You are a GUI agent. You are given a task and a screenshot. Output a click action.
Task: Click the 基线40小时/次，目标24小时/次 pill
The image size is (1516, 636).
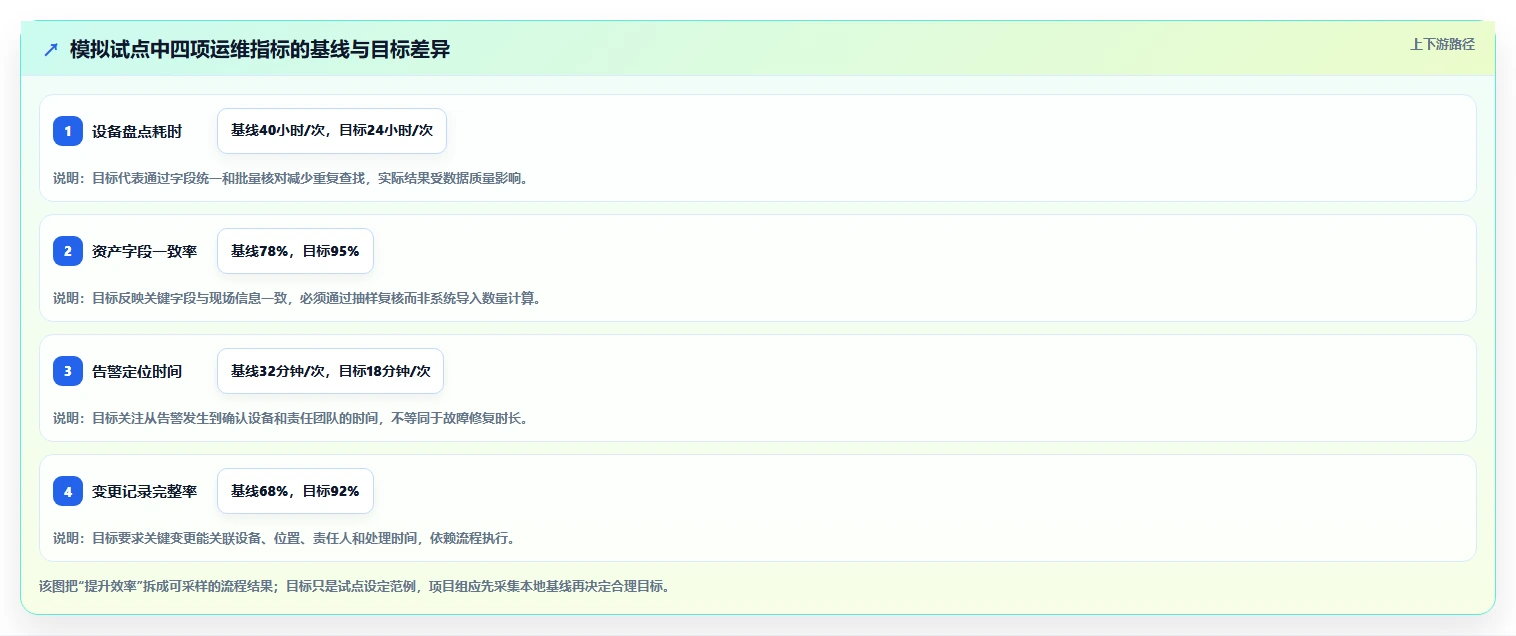[332, 131]
